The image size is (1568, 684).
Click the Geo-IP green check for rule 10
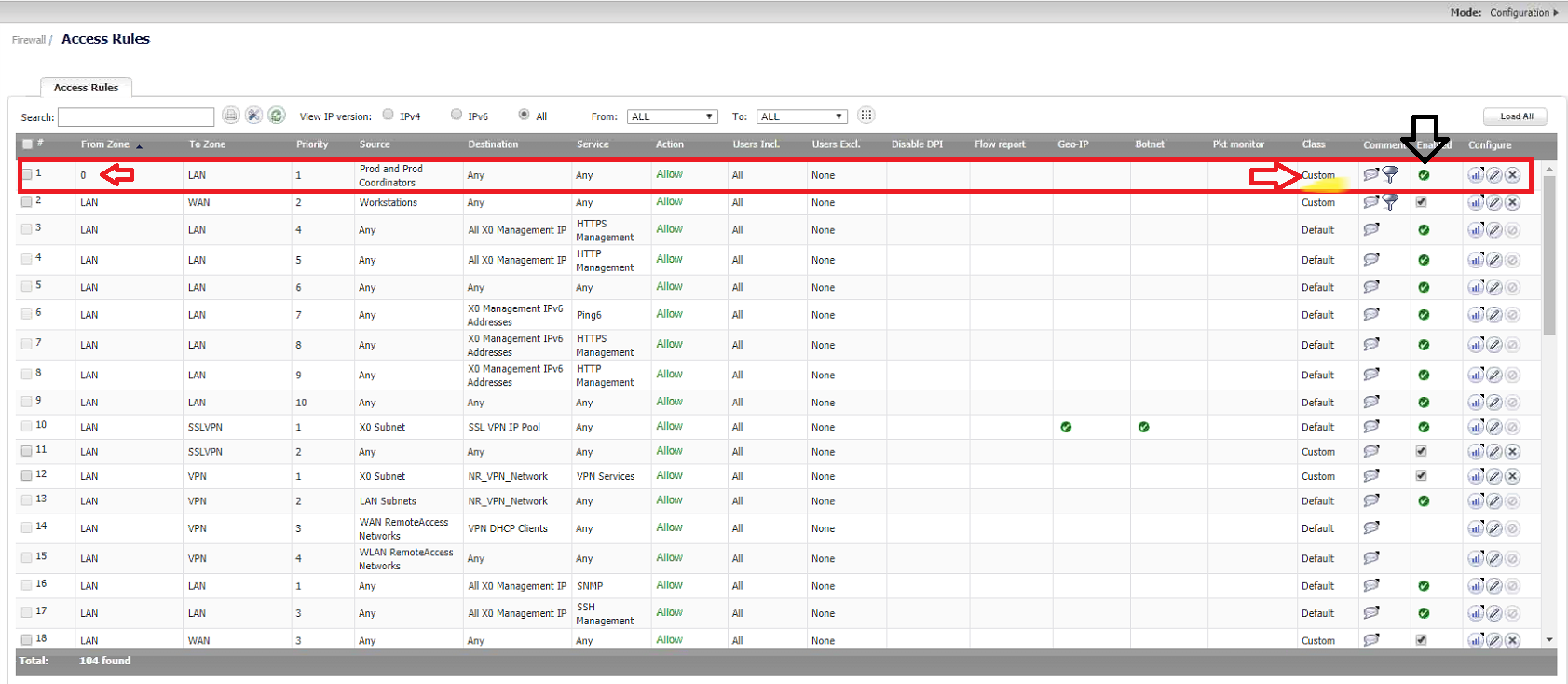pyautogui.click(x=1066, y=427)
